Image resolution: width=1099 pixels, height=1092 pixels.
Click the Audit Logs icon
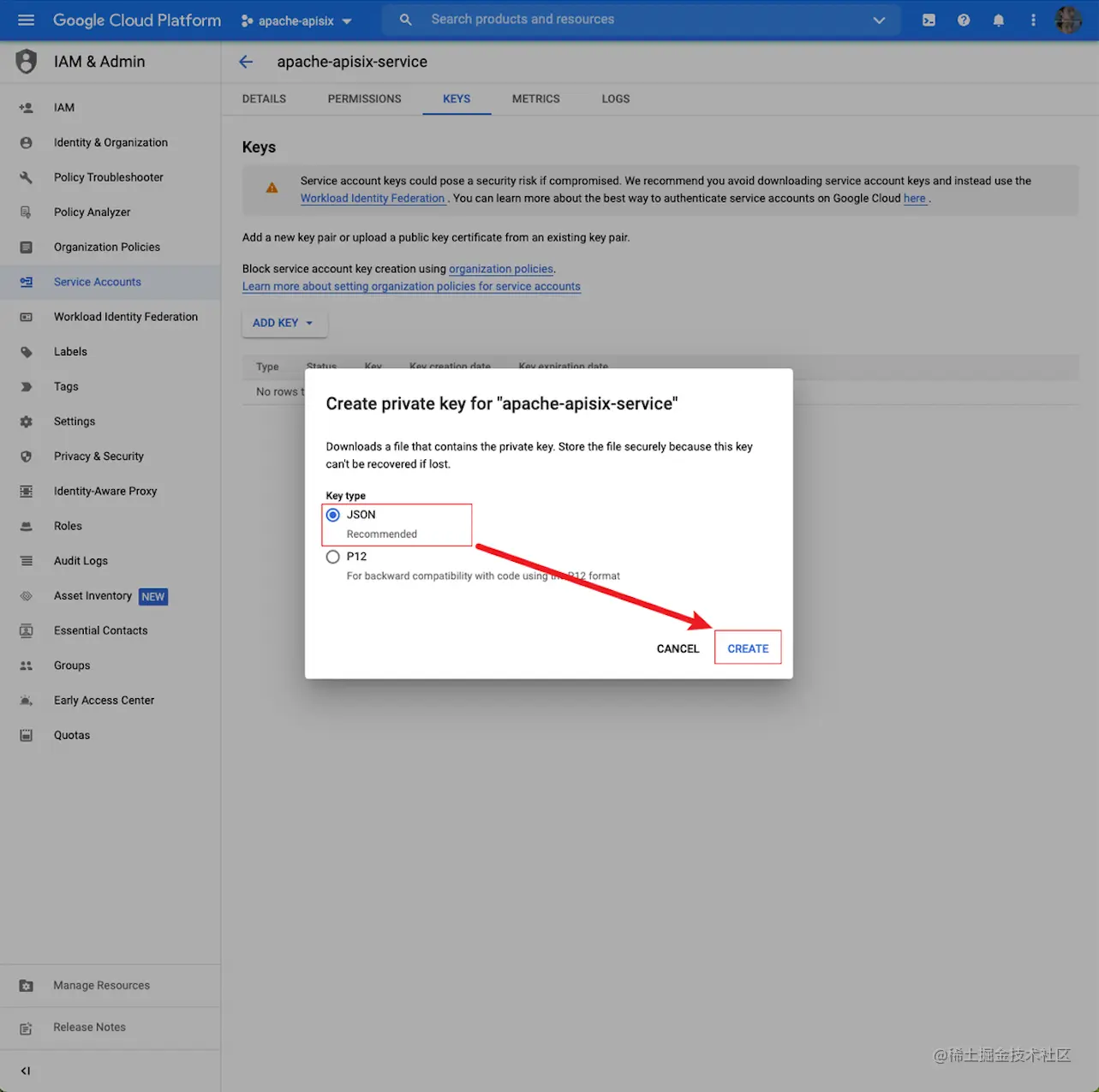tap(27, 561)
